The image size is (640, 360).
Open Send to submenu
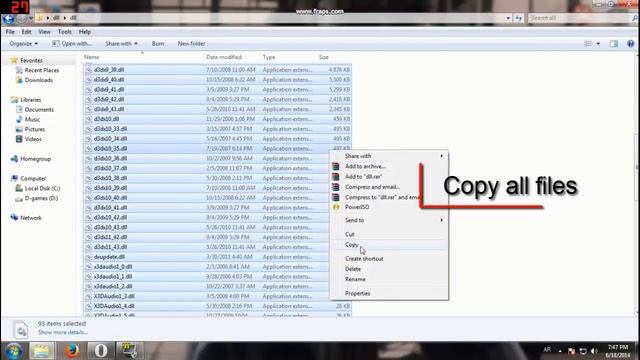(389, 220)
